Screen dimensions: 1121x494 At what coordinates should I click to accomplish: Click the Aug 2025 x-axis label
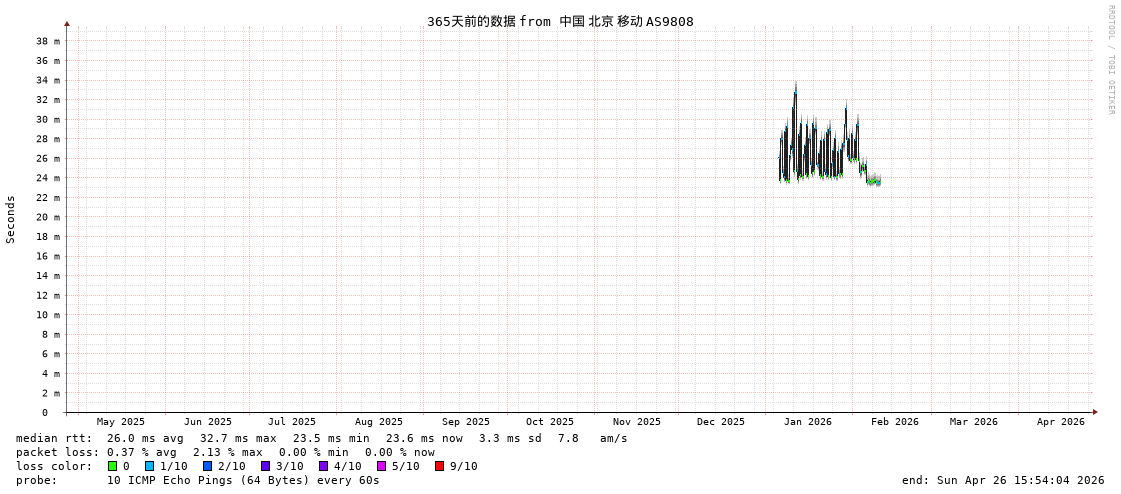(x=378, y=422)
